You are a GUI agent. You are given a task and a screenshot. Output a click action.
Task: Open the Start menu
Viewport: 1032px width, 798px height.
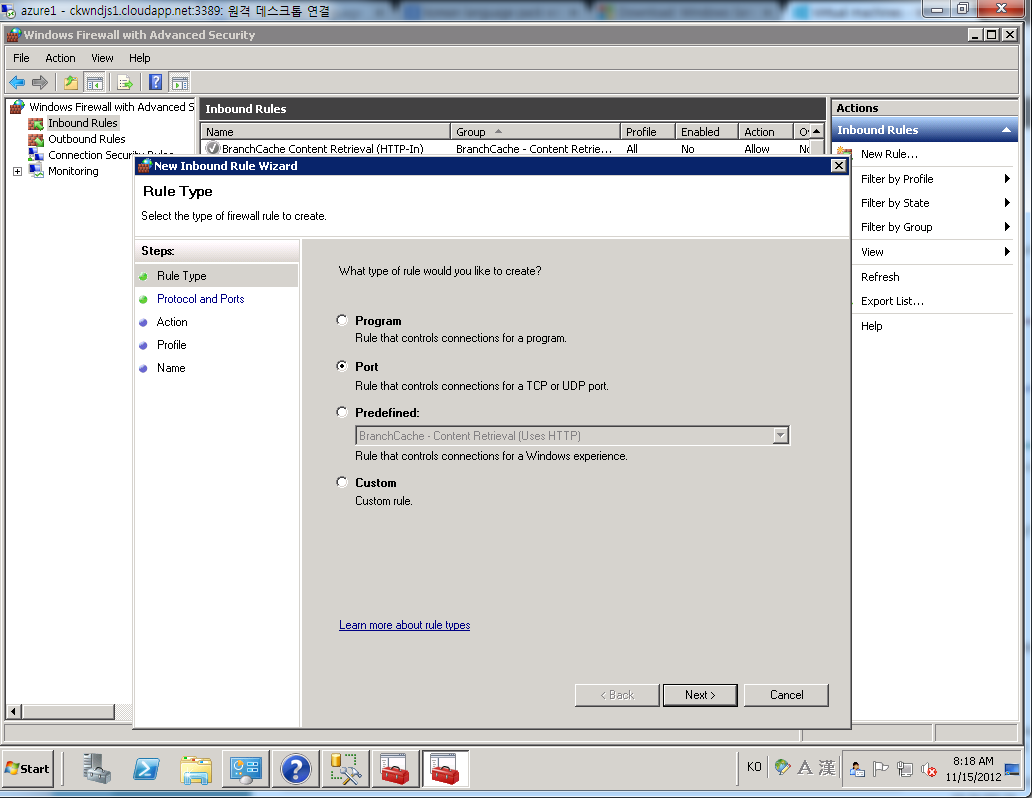(x=28, y=768)
